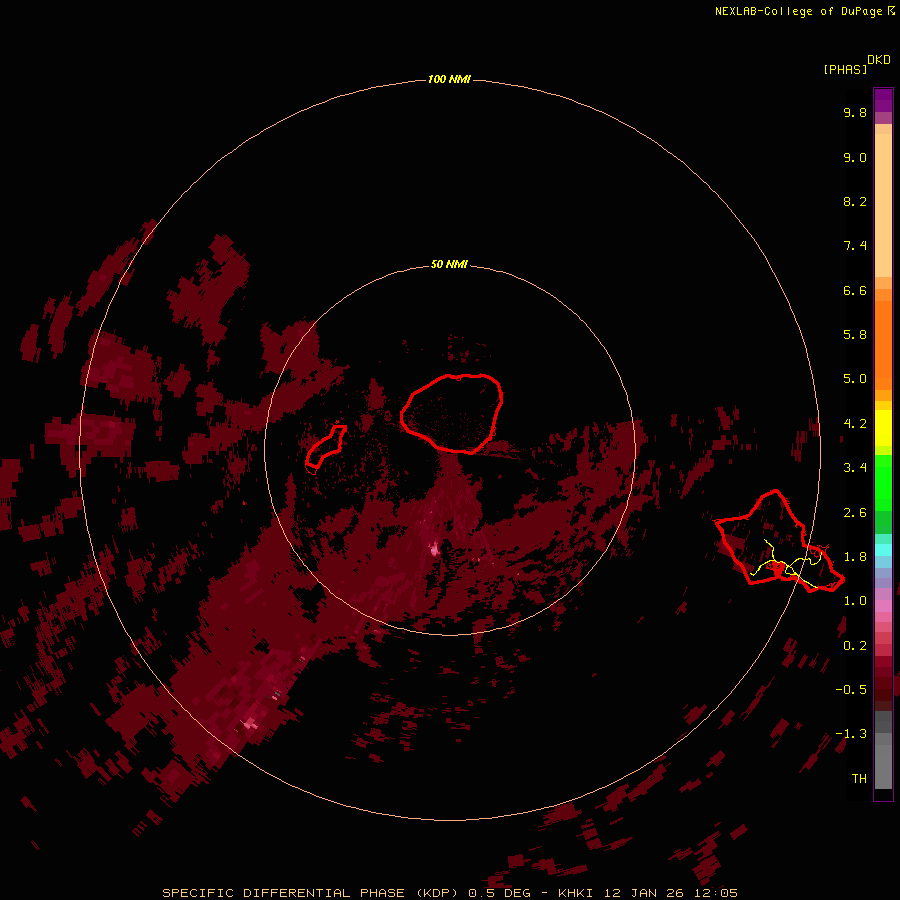Click the 1.0 scale value
Viewport: 900px width, 900px height.
pos(855,601)
